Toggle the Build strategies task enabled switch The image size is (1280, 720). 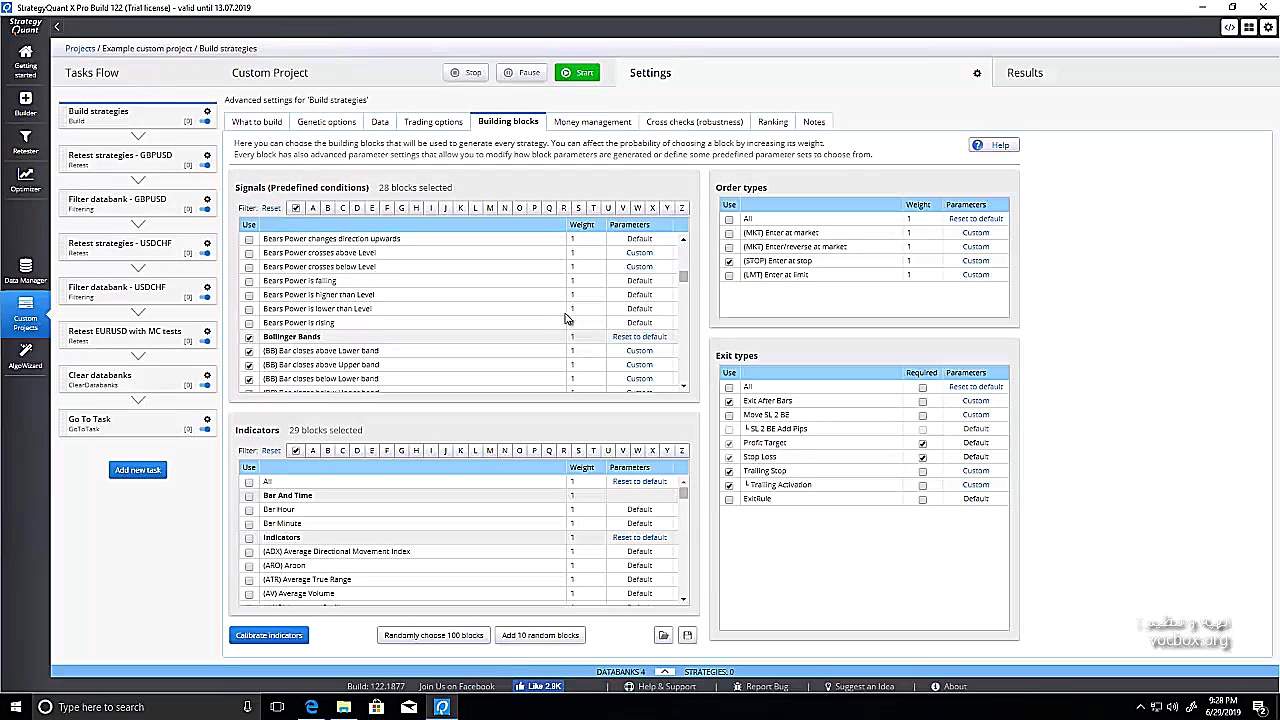tap(205, 122)
